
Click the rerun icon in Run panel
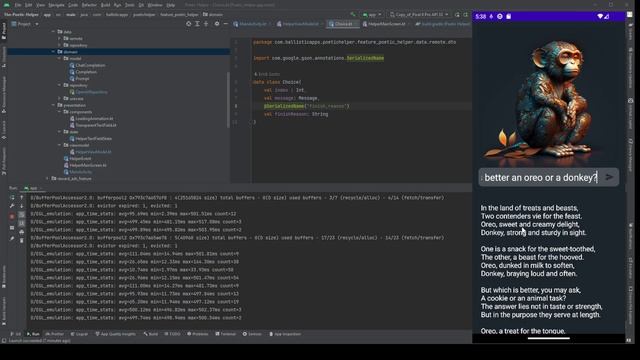coord(12,198)
